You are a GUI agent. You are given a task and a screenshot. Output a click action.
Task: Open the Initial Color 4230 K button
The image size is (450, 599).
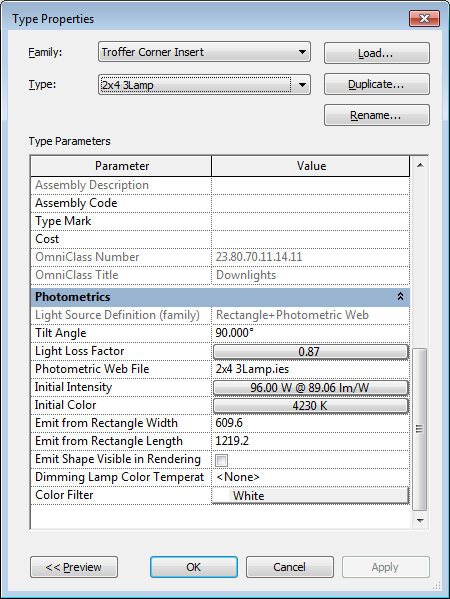(x=310, y=405)
